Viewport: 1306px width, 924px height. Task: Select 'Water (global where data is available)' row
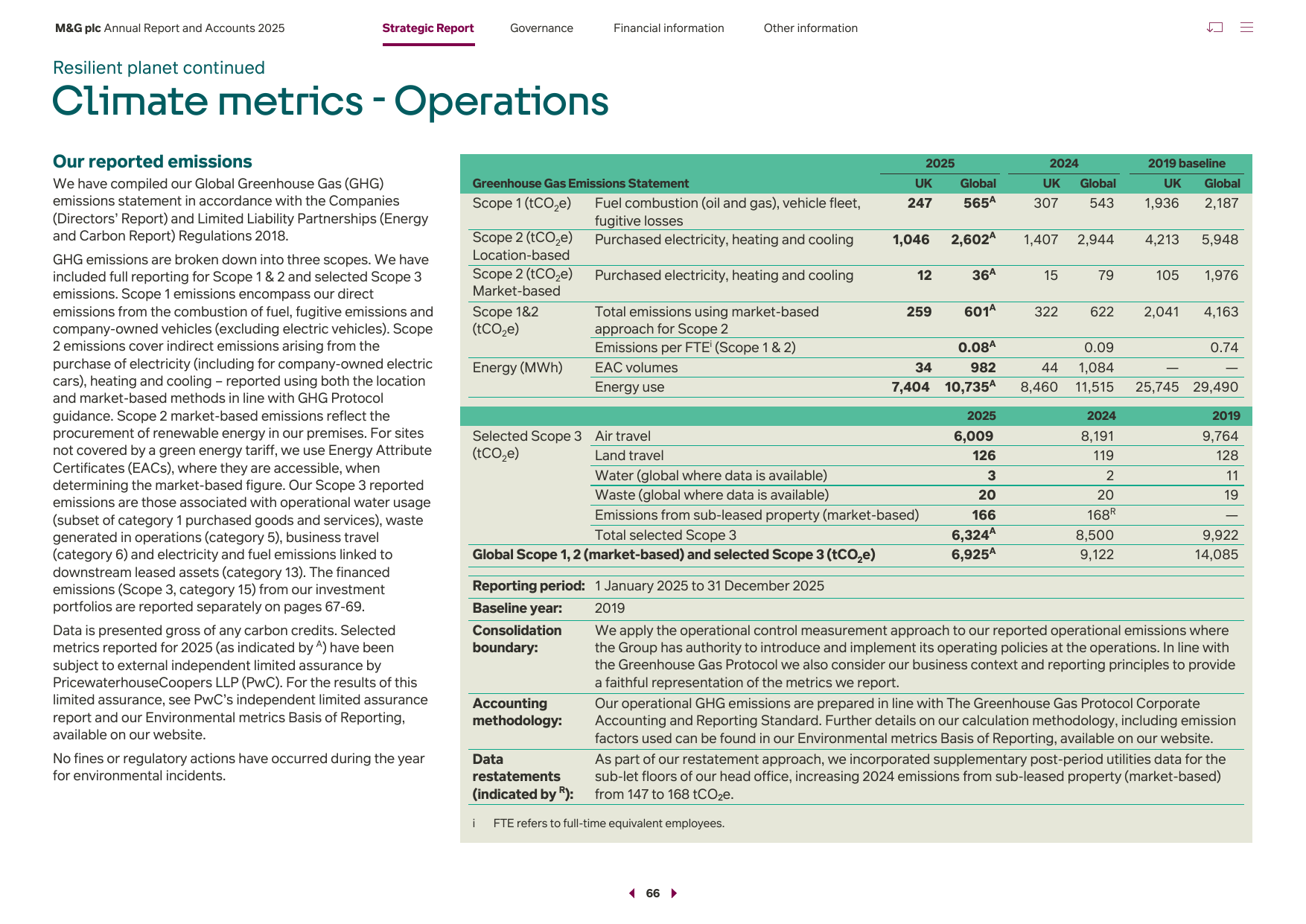[711, 476]
